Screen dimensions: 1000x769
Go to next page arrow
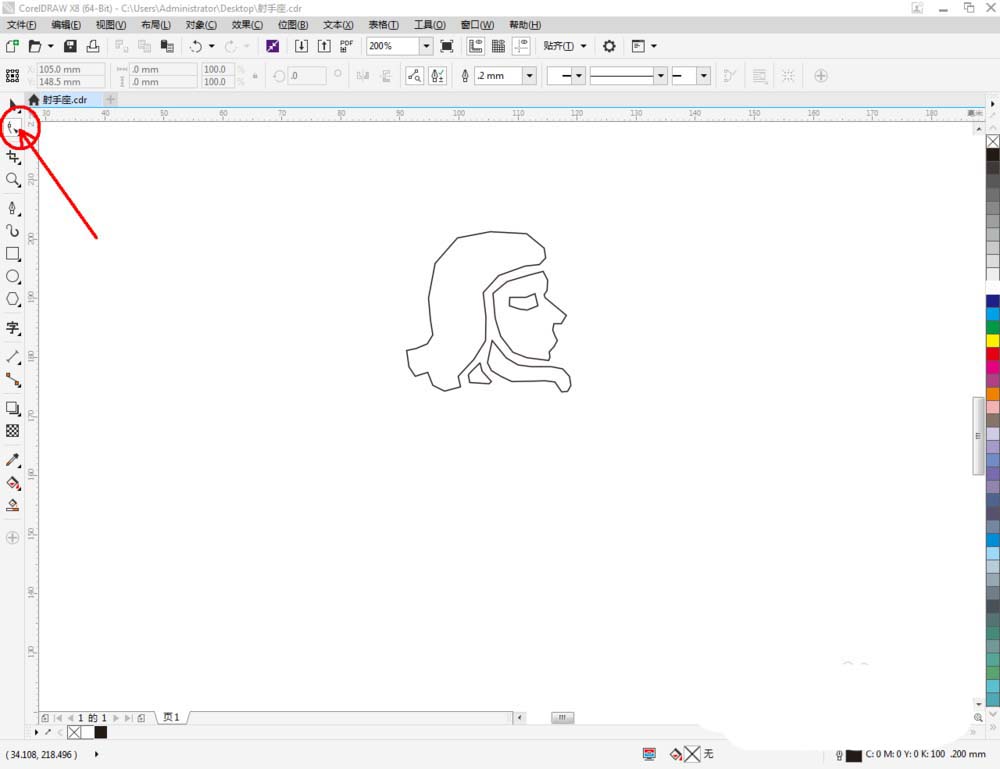click(x=116, y=718)
